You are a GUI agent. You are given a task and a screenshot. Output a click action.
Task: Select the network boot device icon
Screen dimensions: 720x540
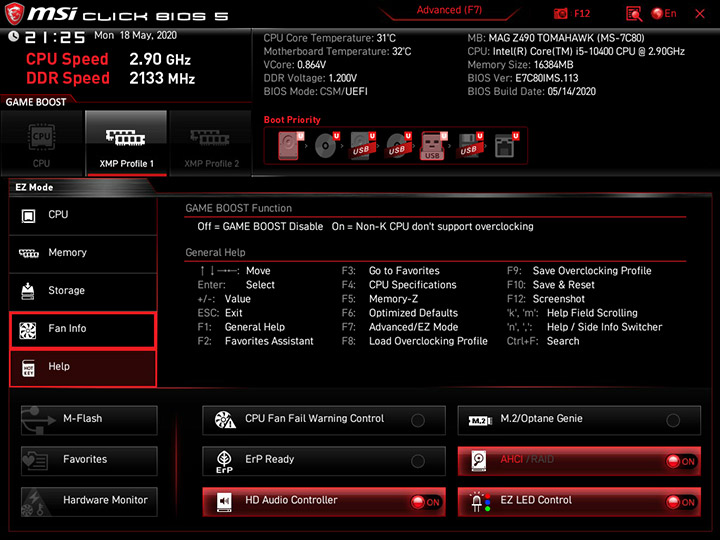(x=506, y=146)
